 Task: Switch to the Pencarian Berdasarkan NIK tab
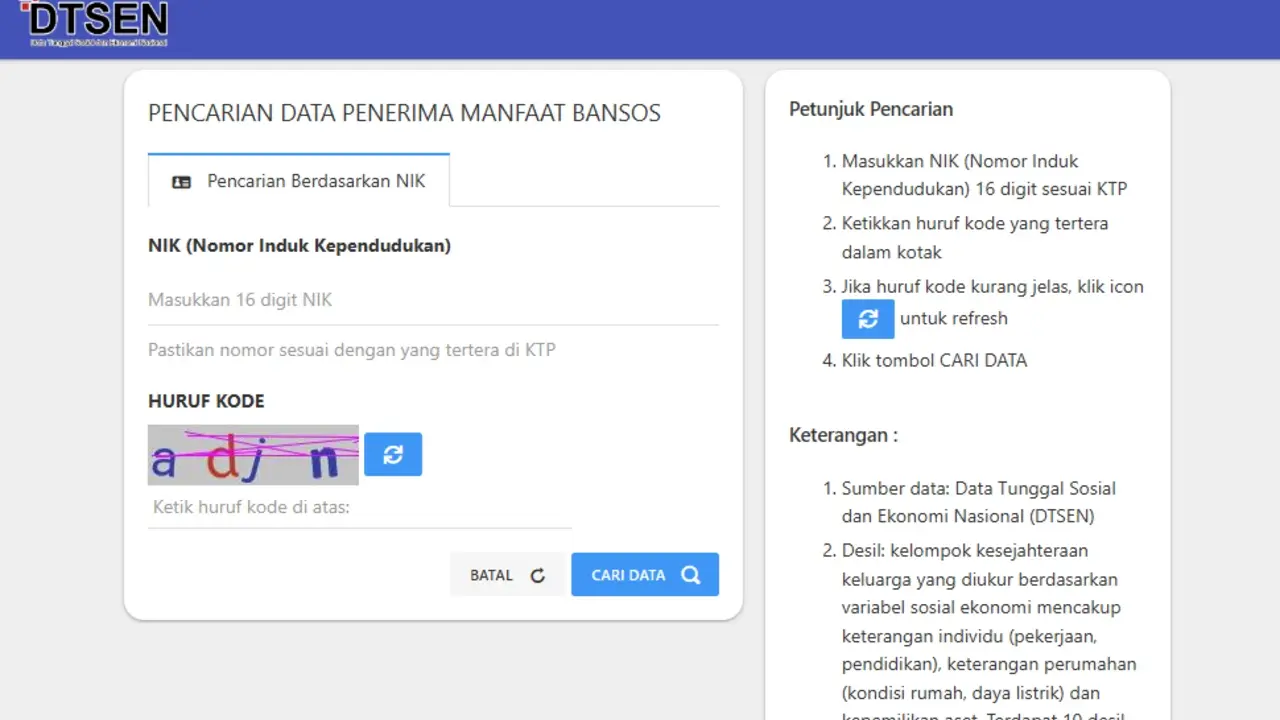click(x=298, y=181)
